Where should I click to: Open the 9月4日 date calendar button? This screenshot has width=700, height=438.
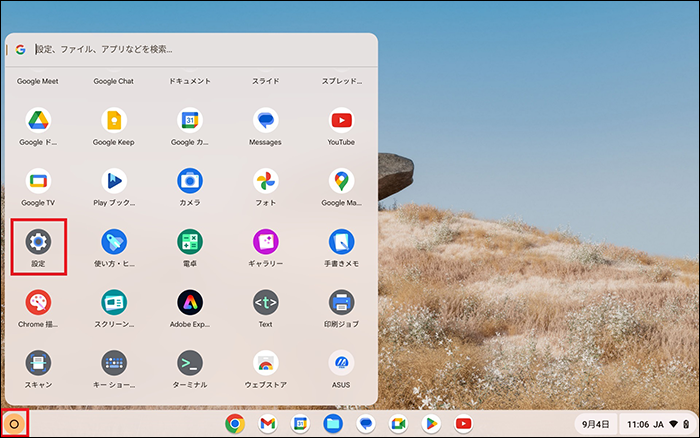594,424
